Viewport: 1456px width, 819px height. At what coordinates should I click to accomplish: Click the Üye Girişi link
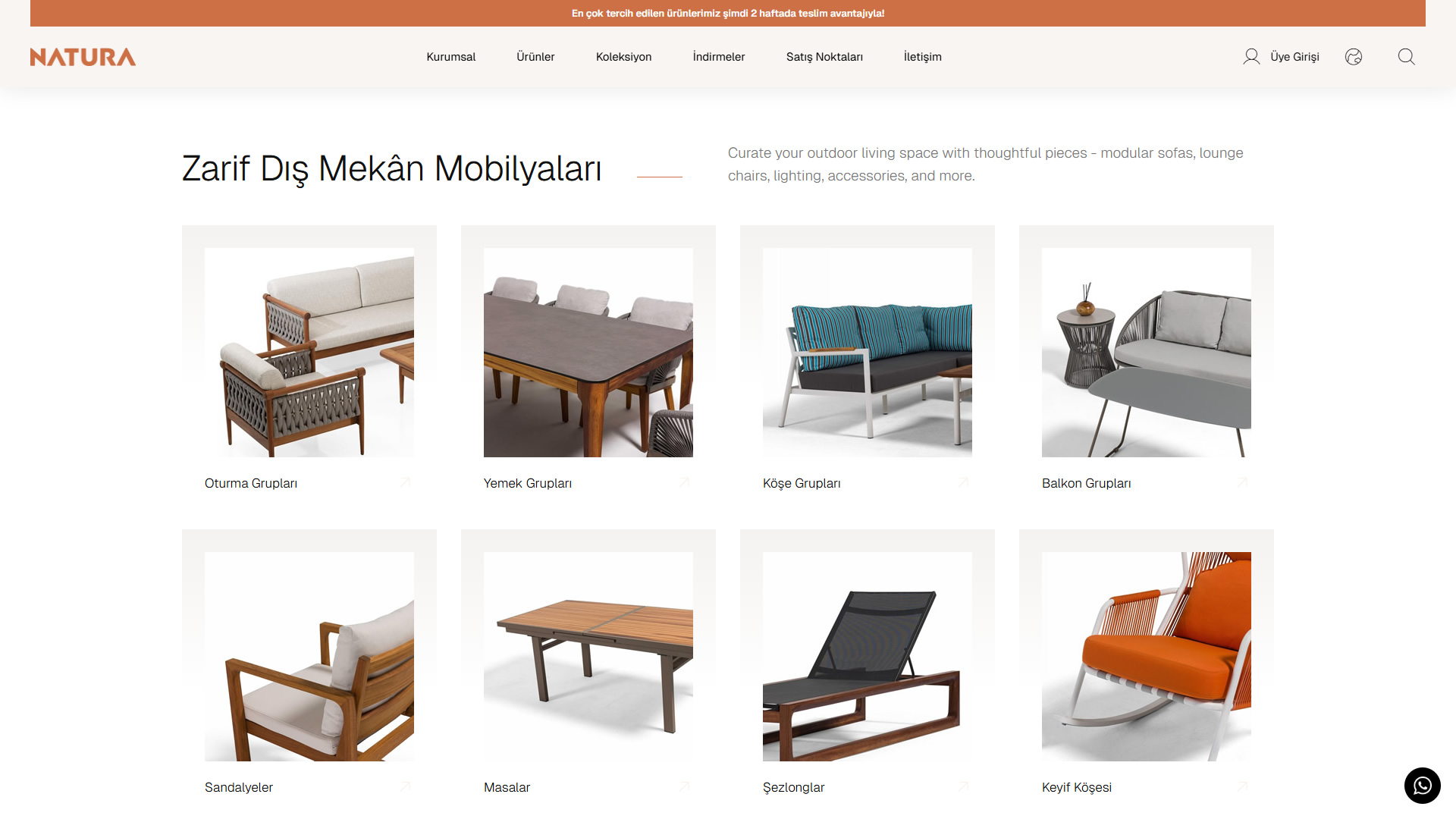[x=1294, y=57]
